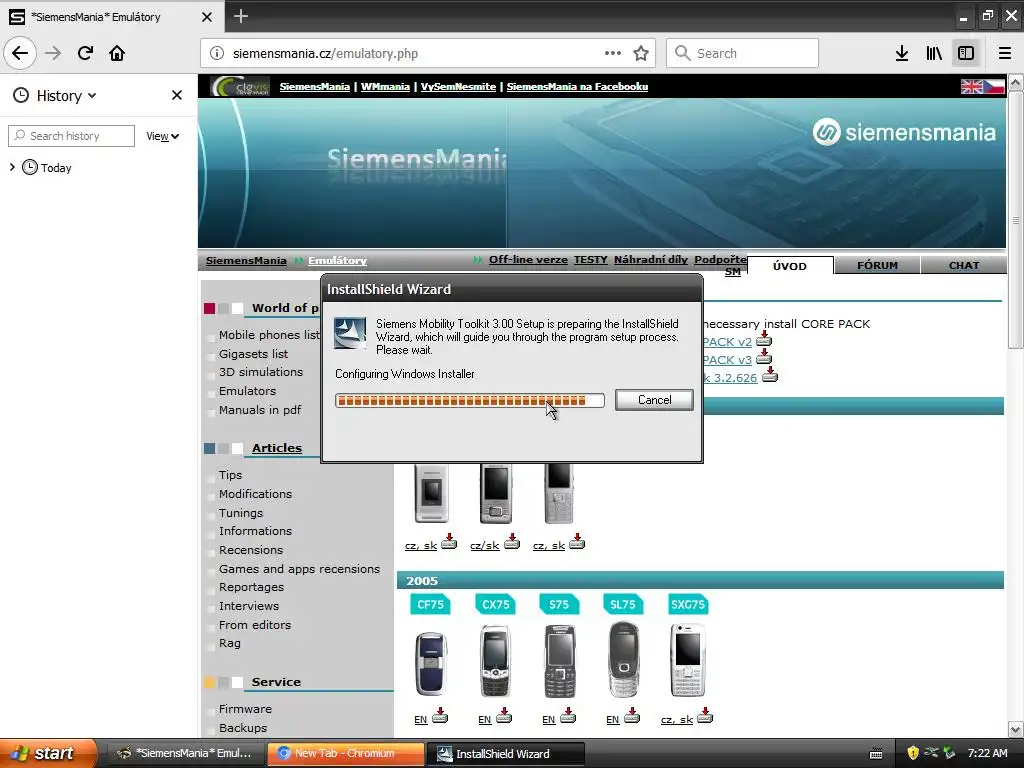Focus the browser Search box
The height and width of the screenshot is (768, 1024).
pyautogui.click(x=742, y=54)
